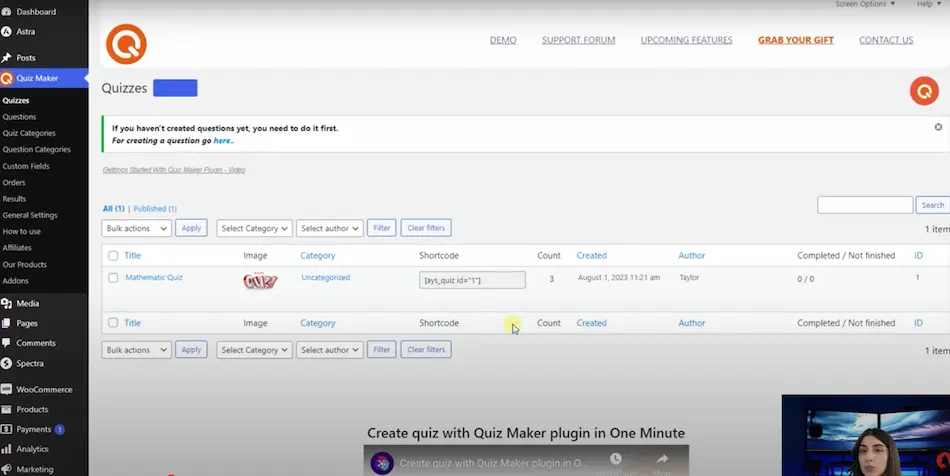
Task: Click the video channel avatar icon
Action: coord(382,463)
